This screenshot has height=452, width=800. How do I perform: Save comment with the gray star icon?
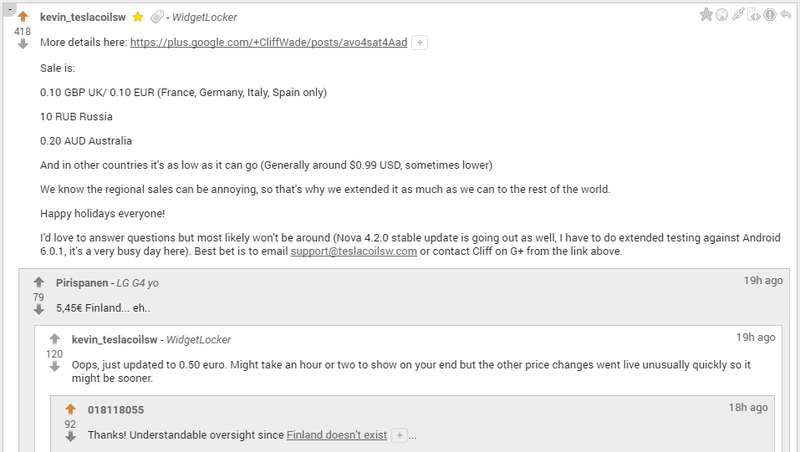(706, 14)
